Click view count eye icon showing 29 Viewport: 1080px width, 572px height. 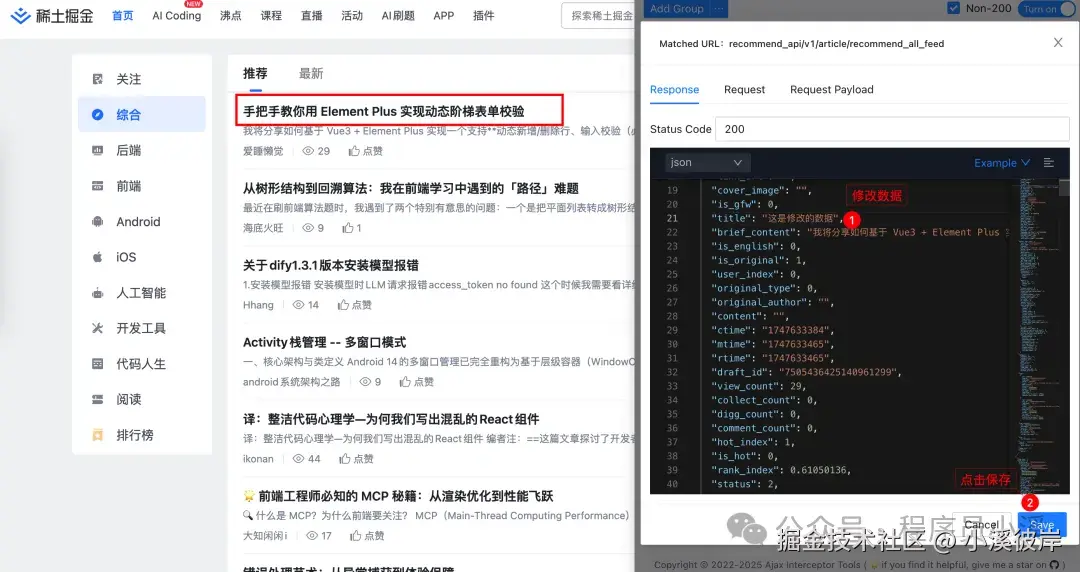pyautogui.click(x=308, y=151)
